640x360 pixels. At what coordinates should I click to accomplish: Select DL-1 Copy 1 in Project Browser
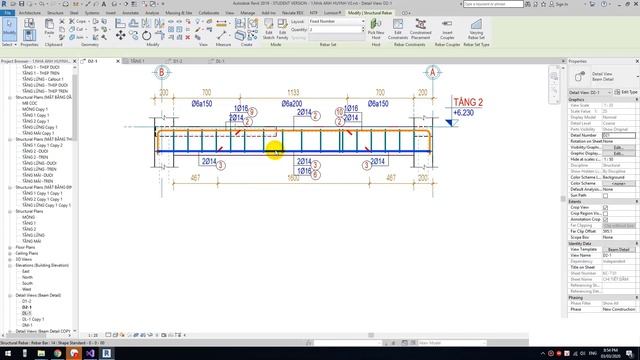(x=33, y=319)
